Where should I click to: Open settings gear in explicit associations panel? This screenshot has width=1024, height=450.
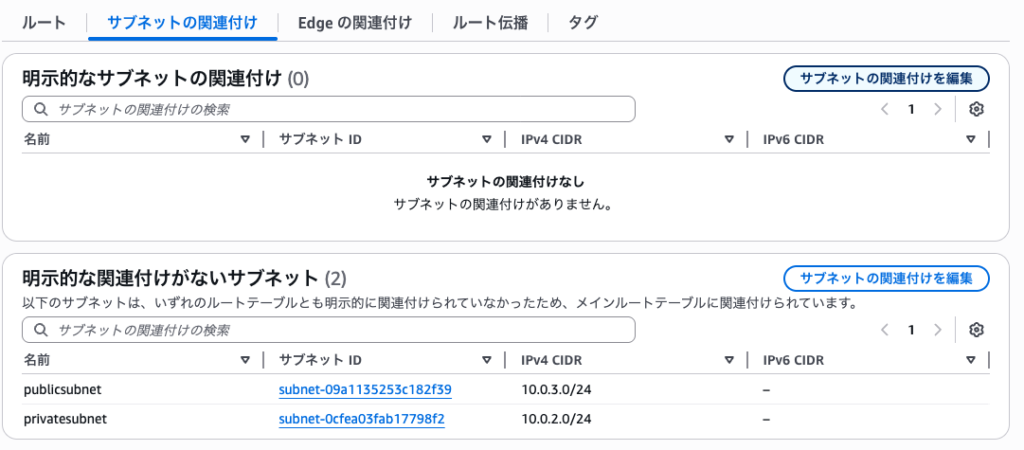(977, 109)
